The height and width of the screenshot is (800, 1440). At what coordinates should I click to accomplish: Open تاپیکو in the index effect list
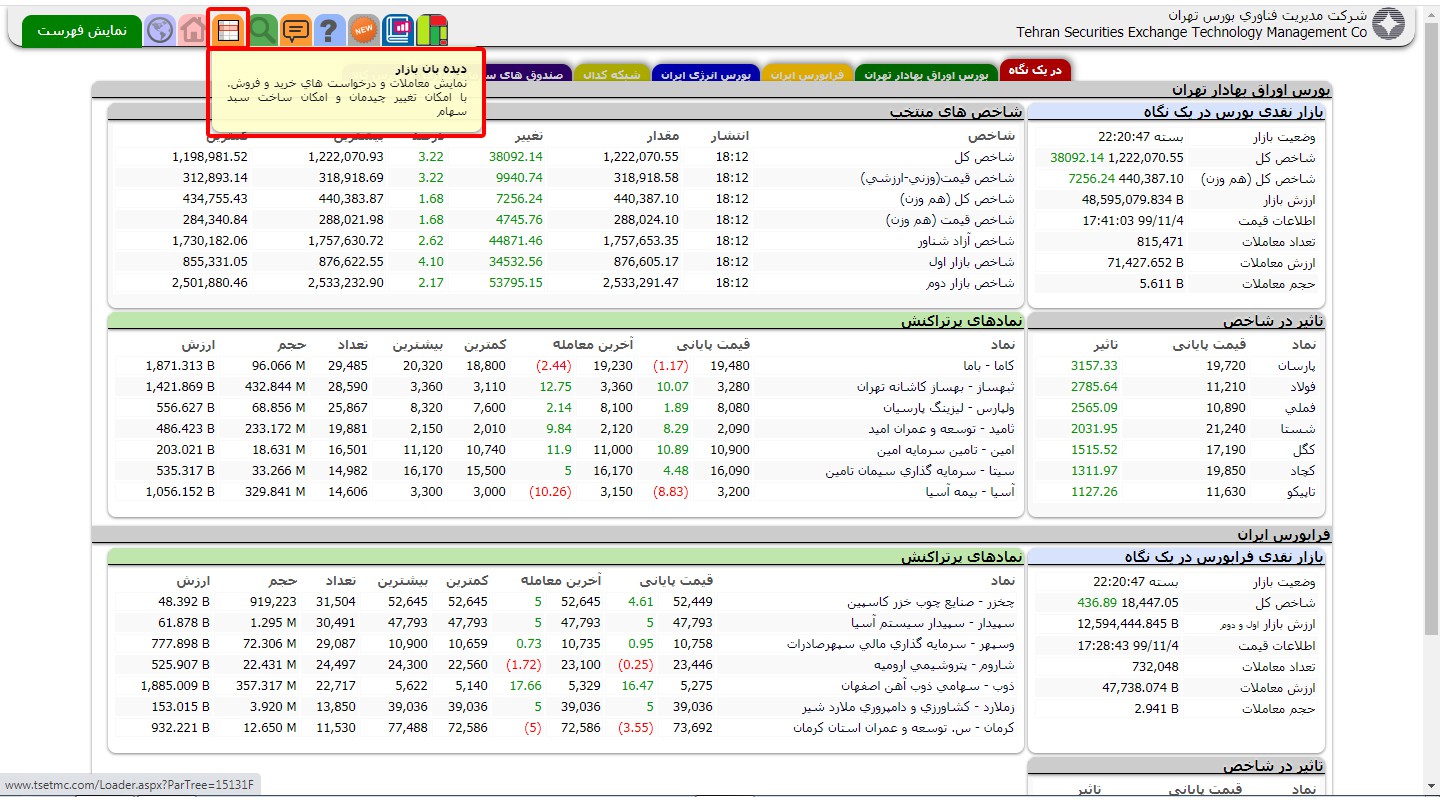click(x=1299, y=492)
